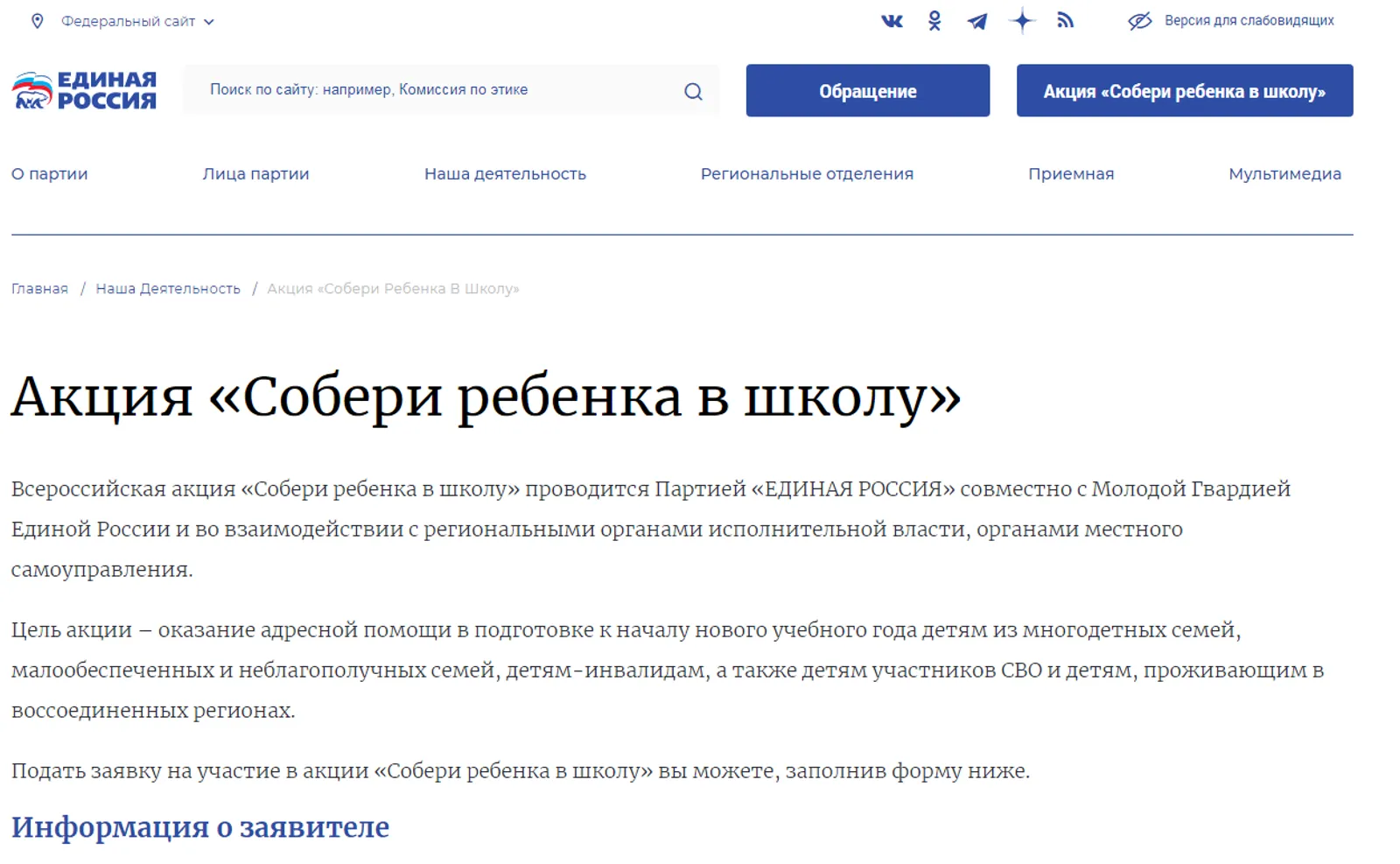Open the Odnoklassniki social icon
This screenshot has height=864, width=1400.
(934, 21)
